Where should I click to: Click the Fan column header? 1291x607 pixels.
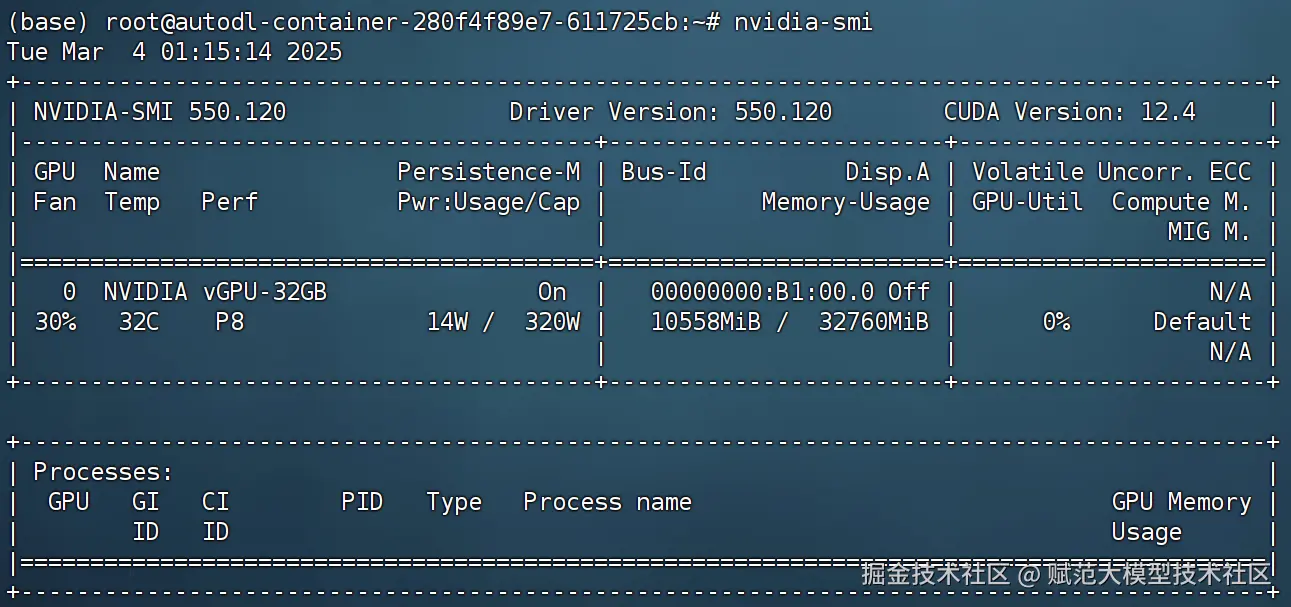[55, 202]
